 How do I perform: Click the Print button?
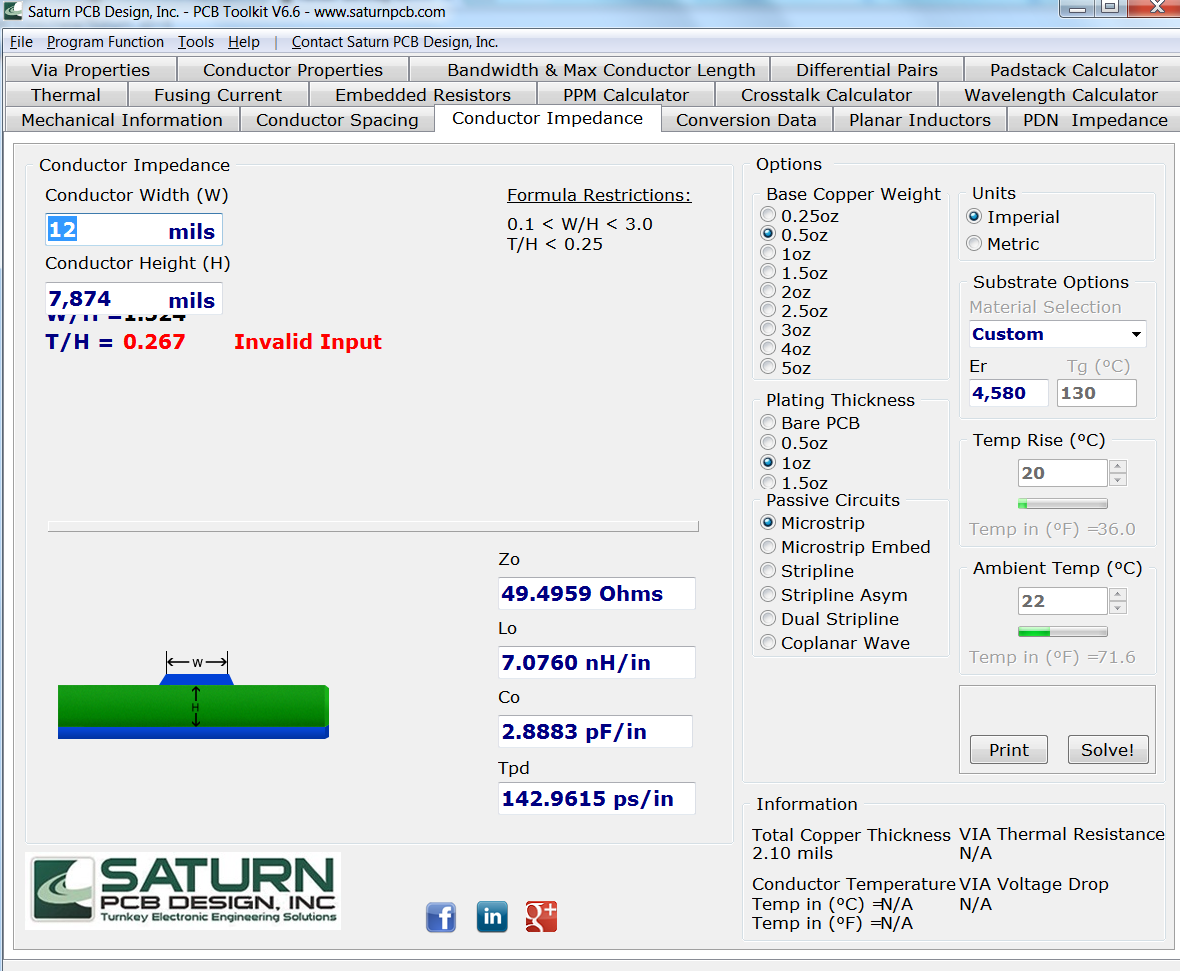[x=1008, y=750]
